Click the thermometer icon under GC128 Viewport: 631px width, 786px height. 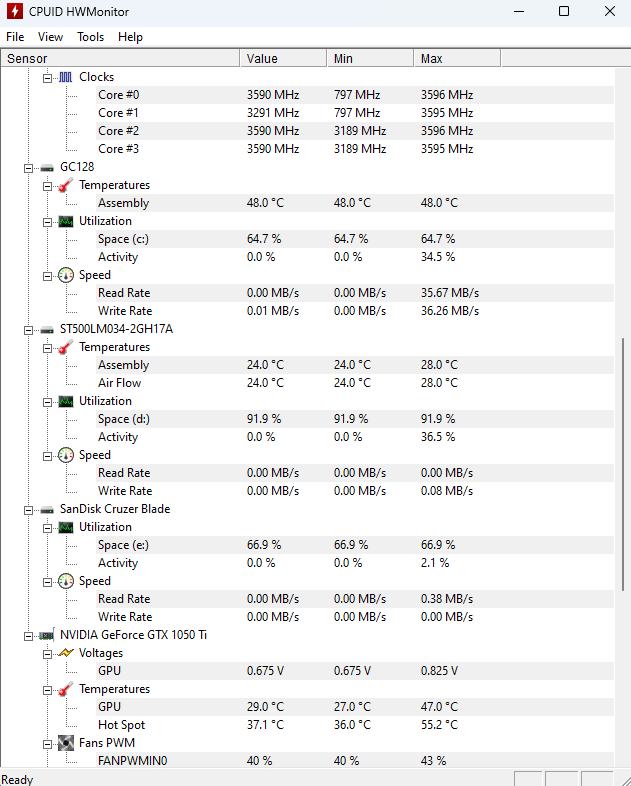pos(66,185)
